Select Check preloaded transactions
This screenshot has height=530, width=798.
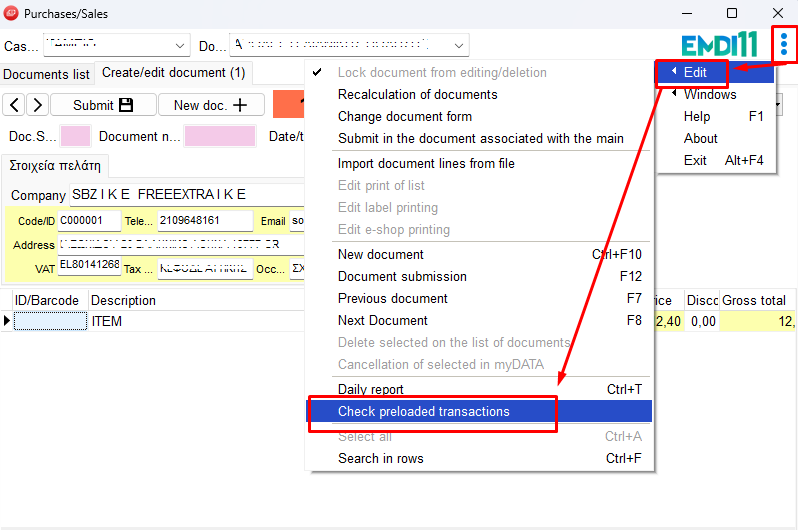coord(424,412)
